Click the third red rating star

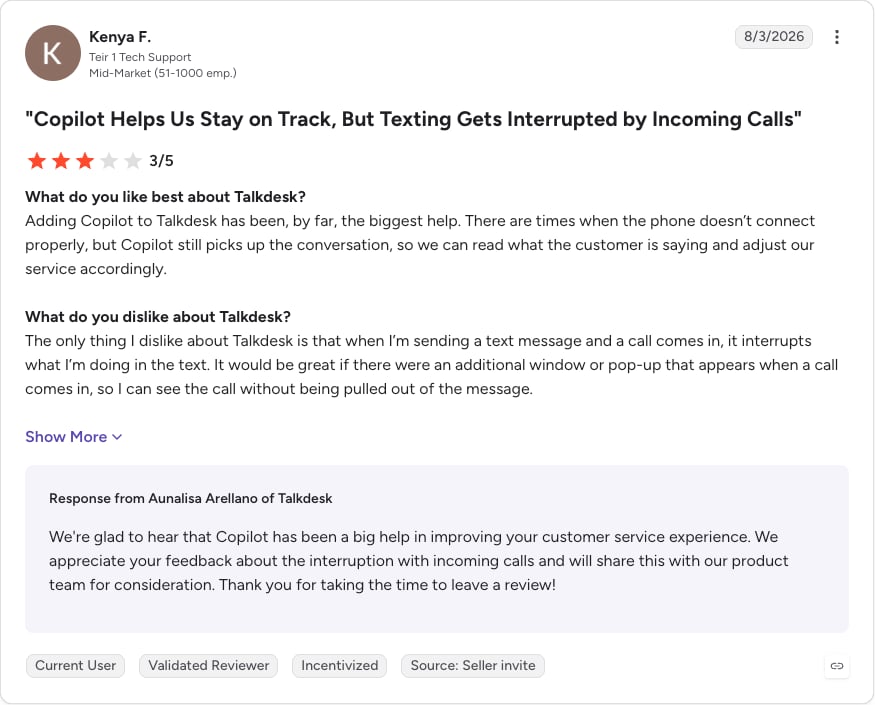[85, 161]
